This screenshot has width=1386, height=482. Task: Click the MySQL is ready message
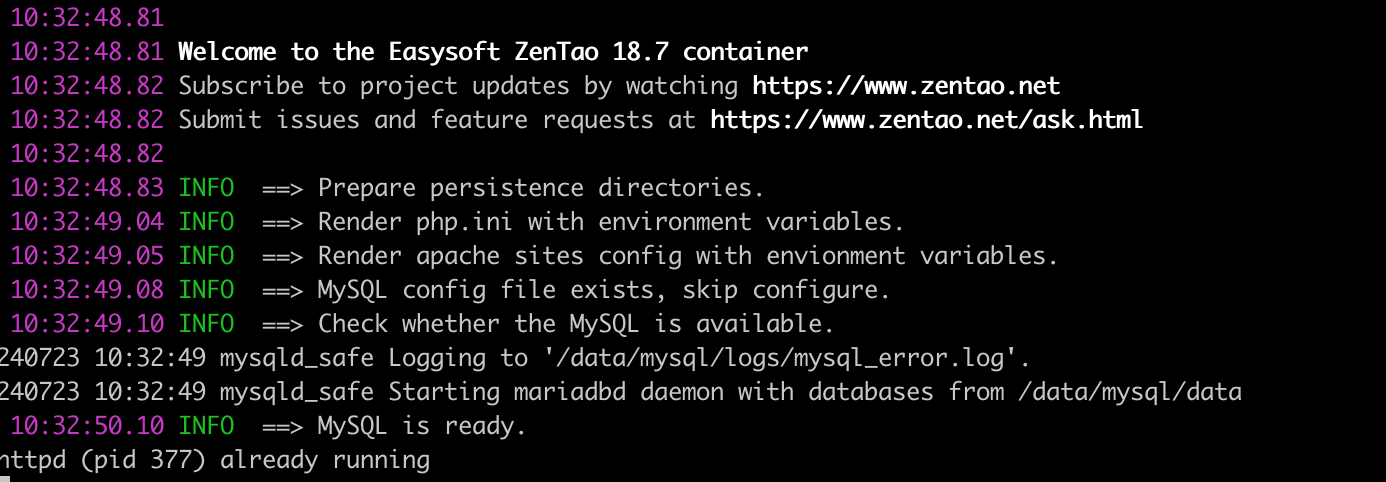[x=421, y=426]
